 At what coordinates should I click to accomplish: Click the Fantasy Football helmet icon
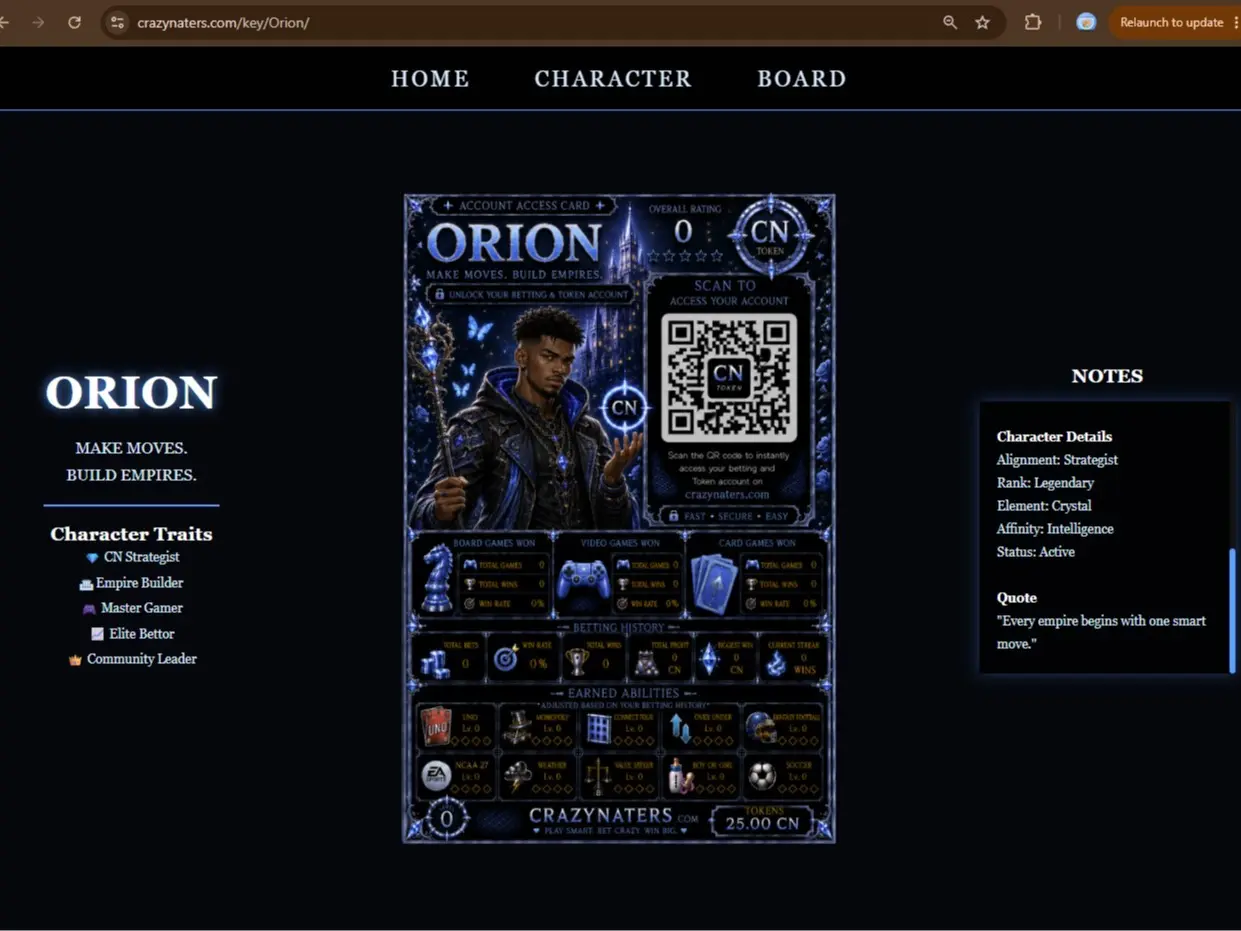(760, 727)
